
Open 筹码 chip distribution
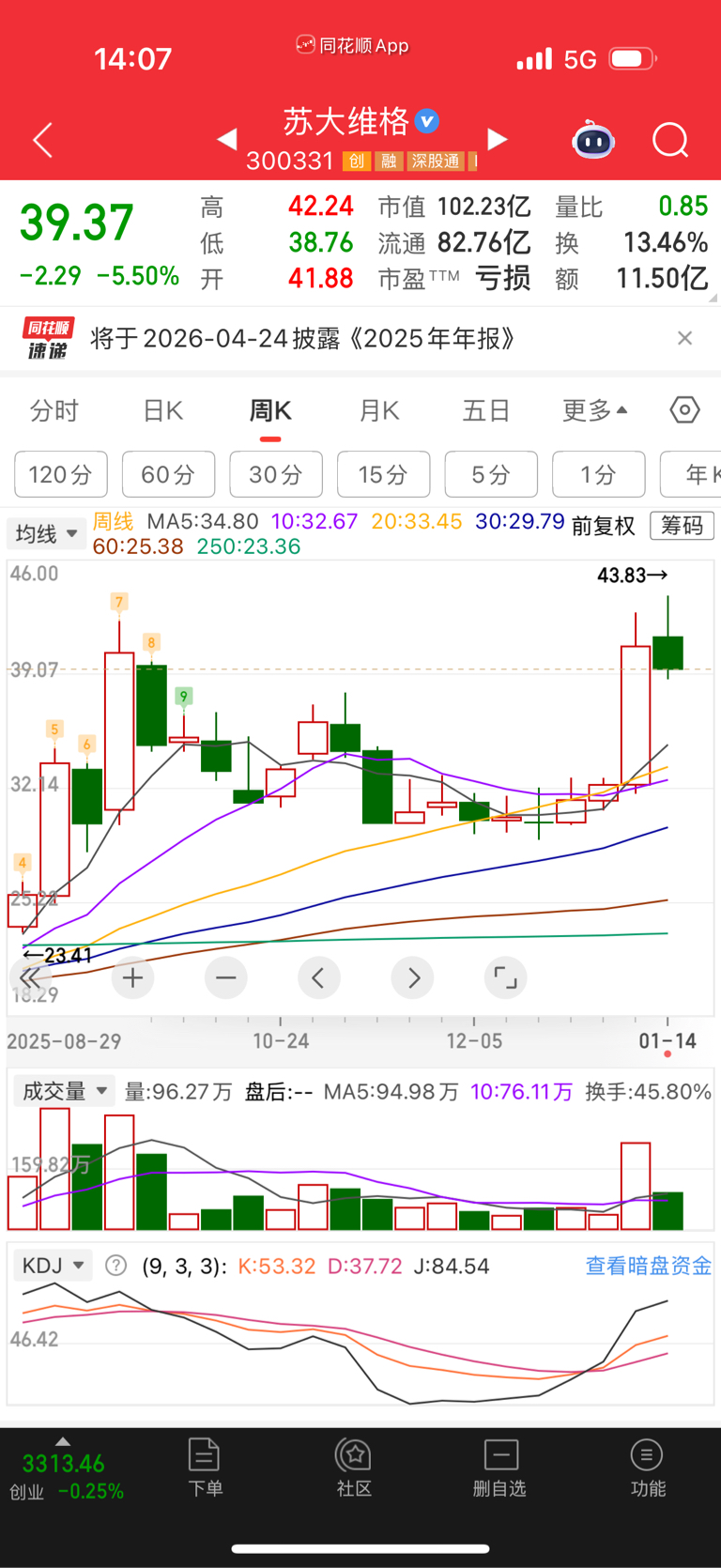click(x=683, y=525)
